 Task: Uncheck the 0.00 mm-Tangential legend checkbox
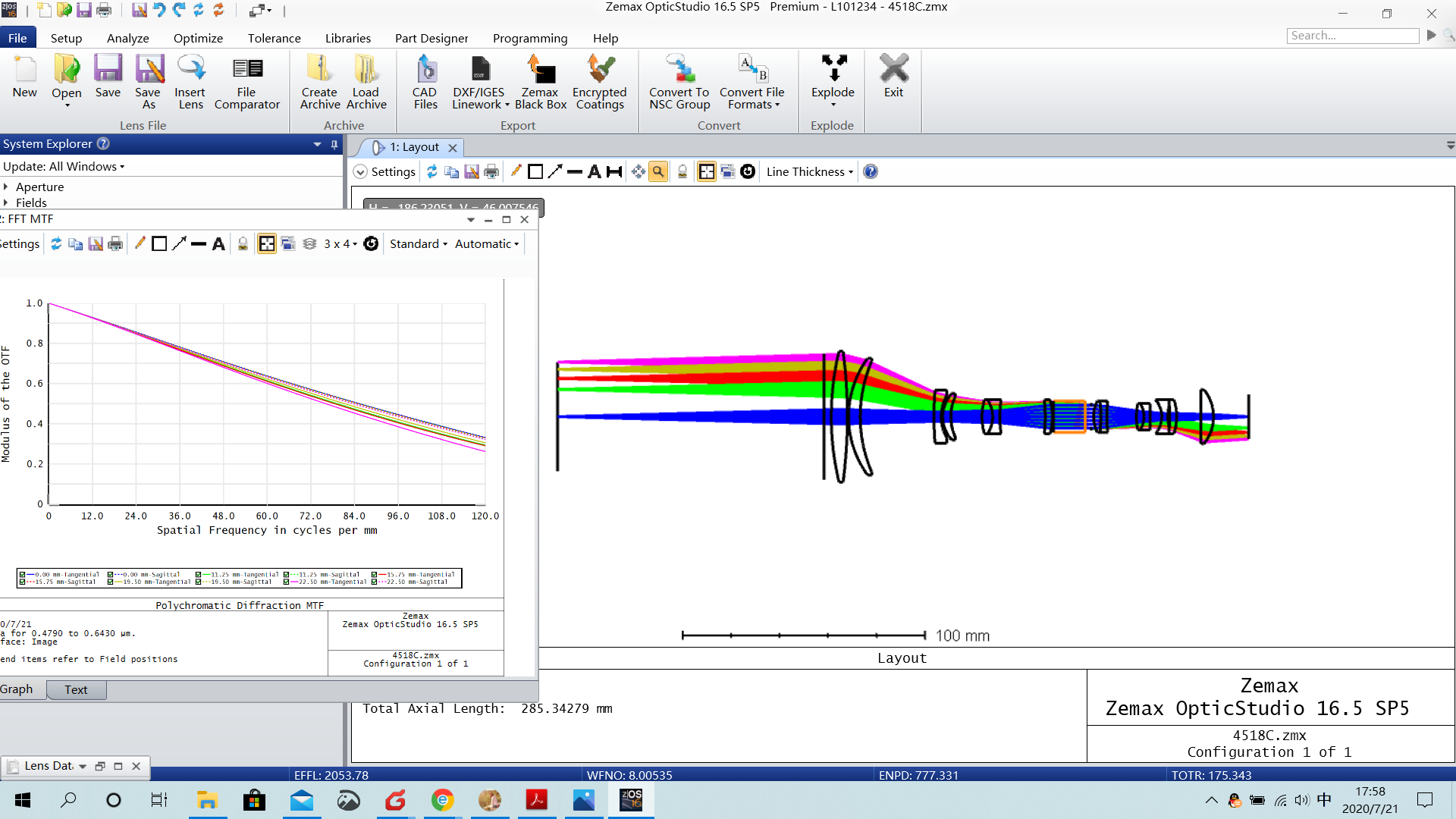click(x=23, y=575)
